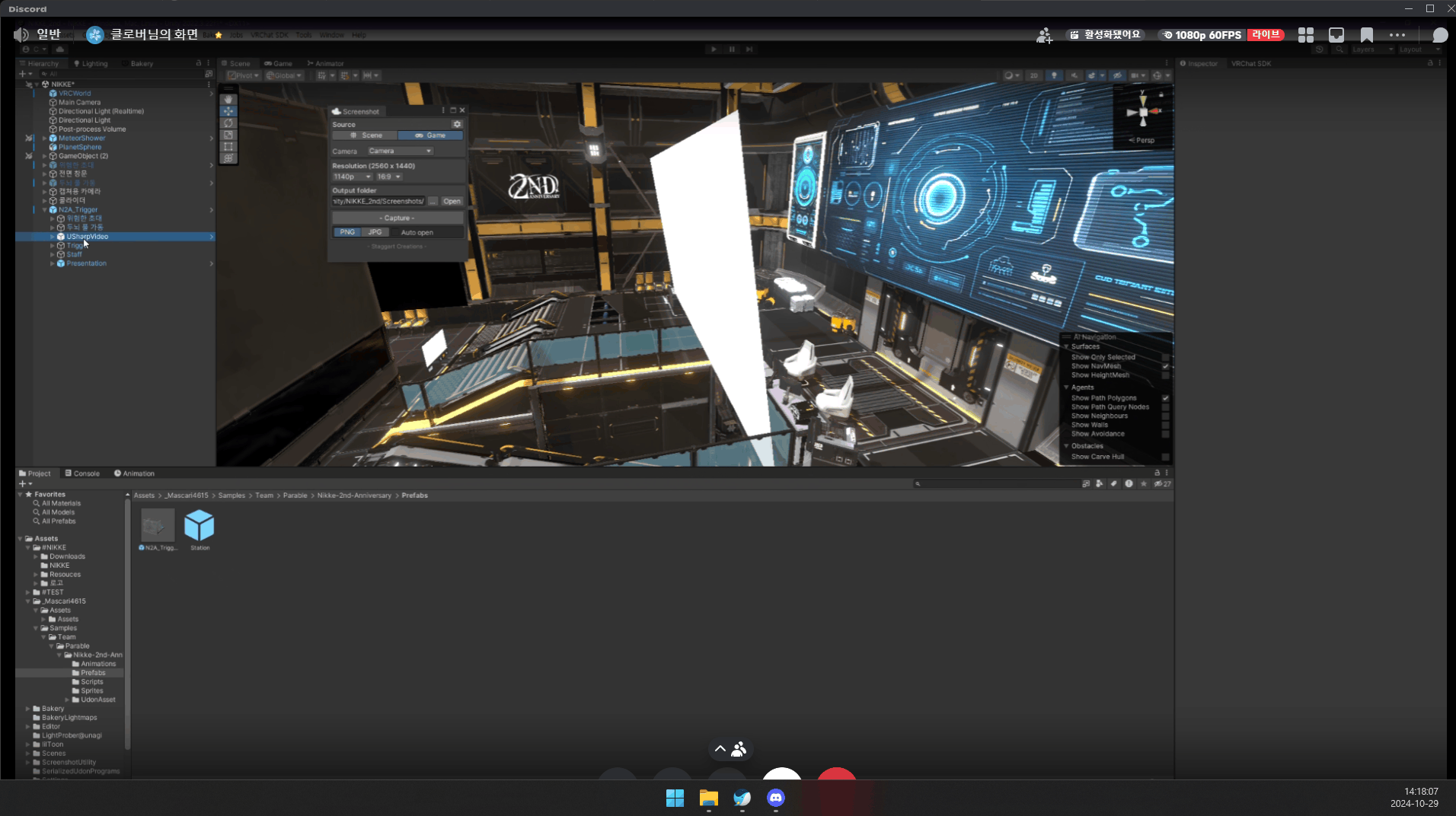Open the Camera dropdown in Screenshot window

tap(400, 151)
